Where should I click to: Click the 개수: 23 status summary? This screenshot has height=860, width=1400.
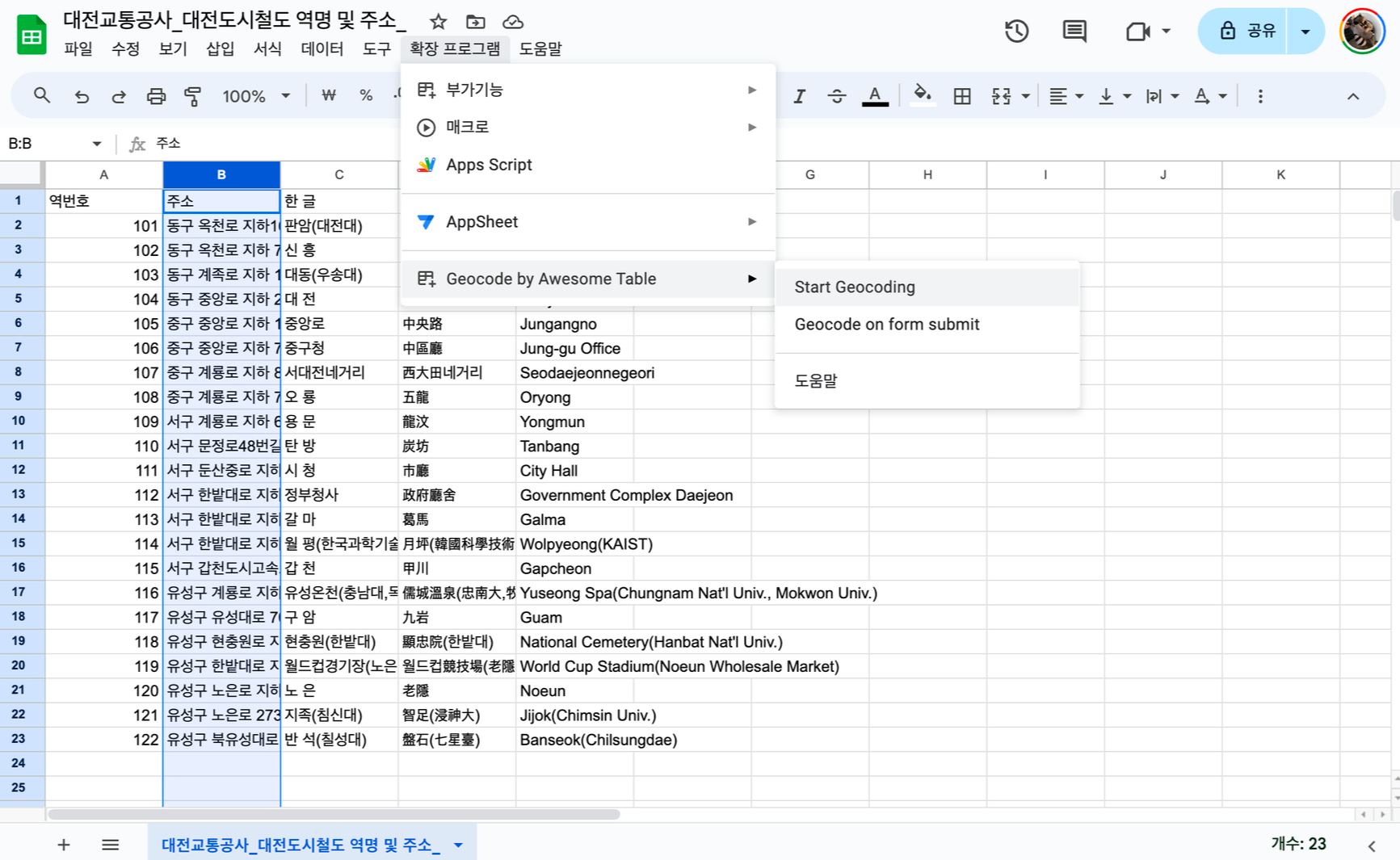[x=1298, y=844]
